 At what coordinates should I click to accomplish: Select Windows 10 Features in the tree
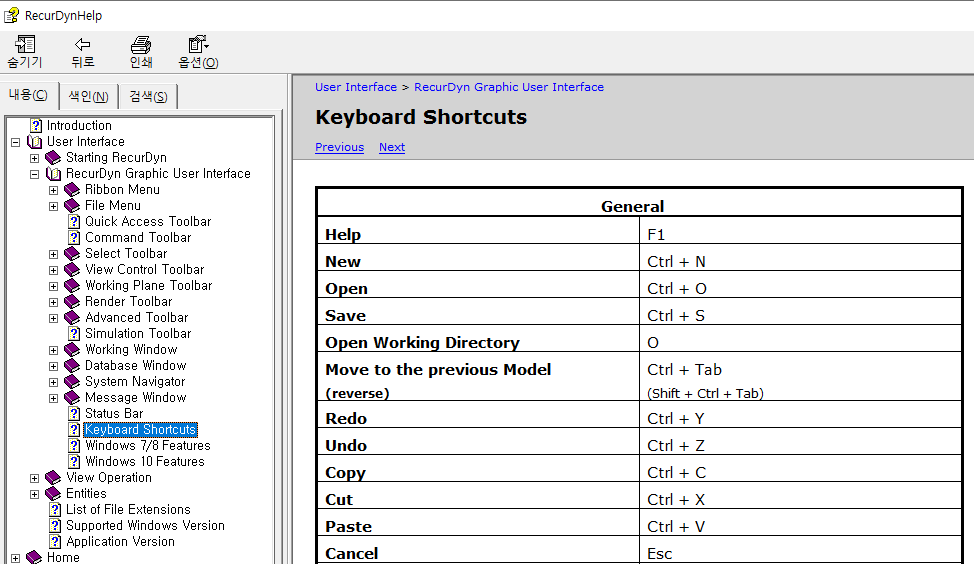coord(144,462)
